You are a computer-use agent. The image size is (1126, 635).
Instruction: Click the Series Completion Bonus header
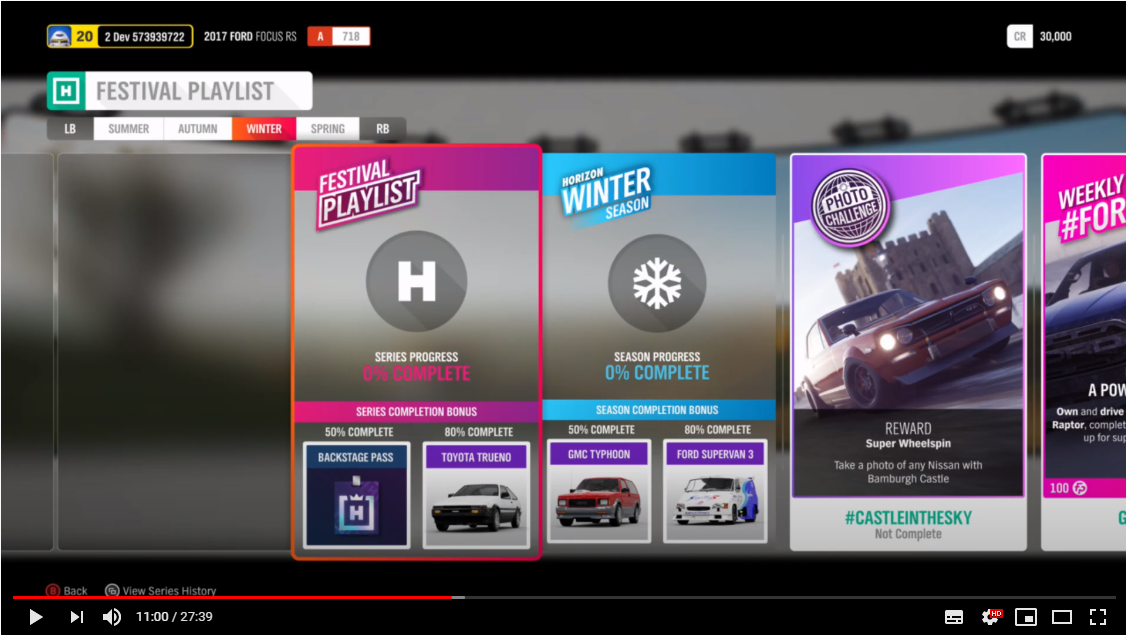pyautogui.click(x=417, y=412)
